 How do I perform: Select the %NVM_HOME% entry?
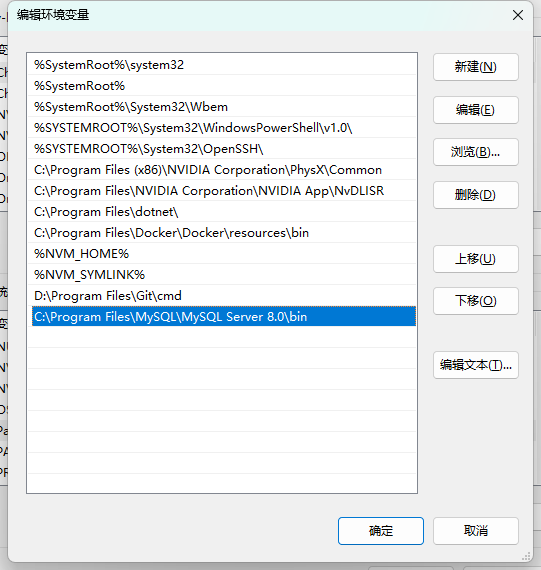click(222, 254)
